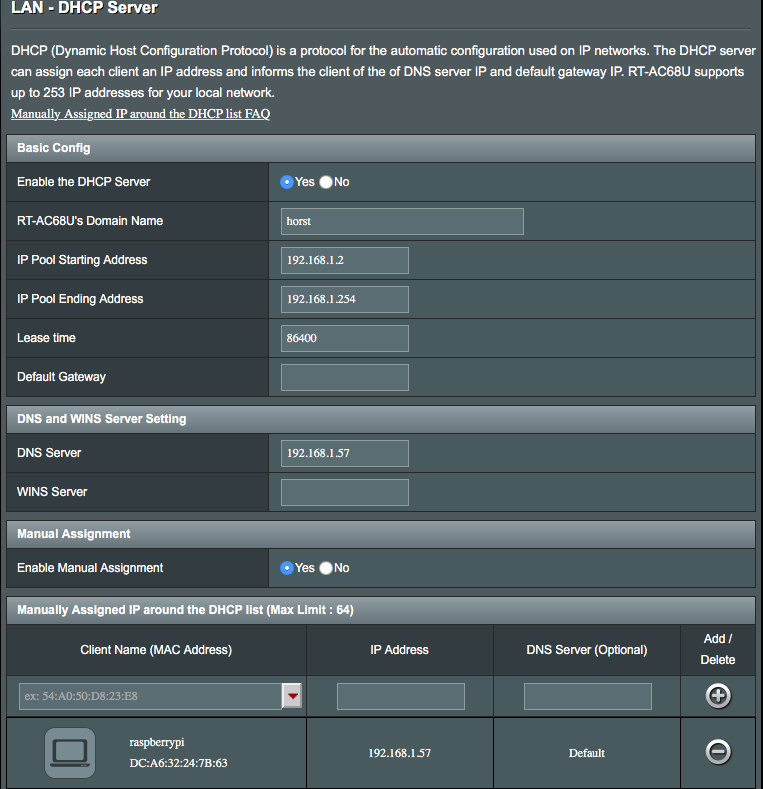Viewport: 763px width, 789px height.
Task: Select No for Enable the DHCP Server
Action: point(326,182)
